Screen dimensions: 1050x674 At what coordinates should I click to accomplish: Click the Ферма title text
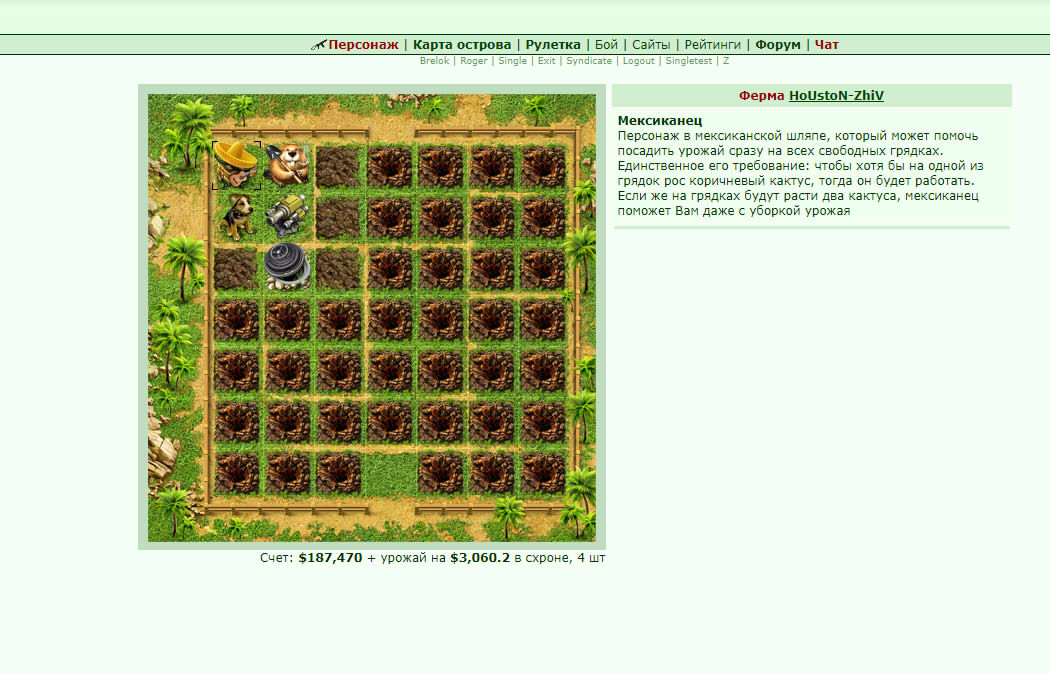point(761,96)
